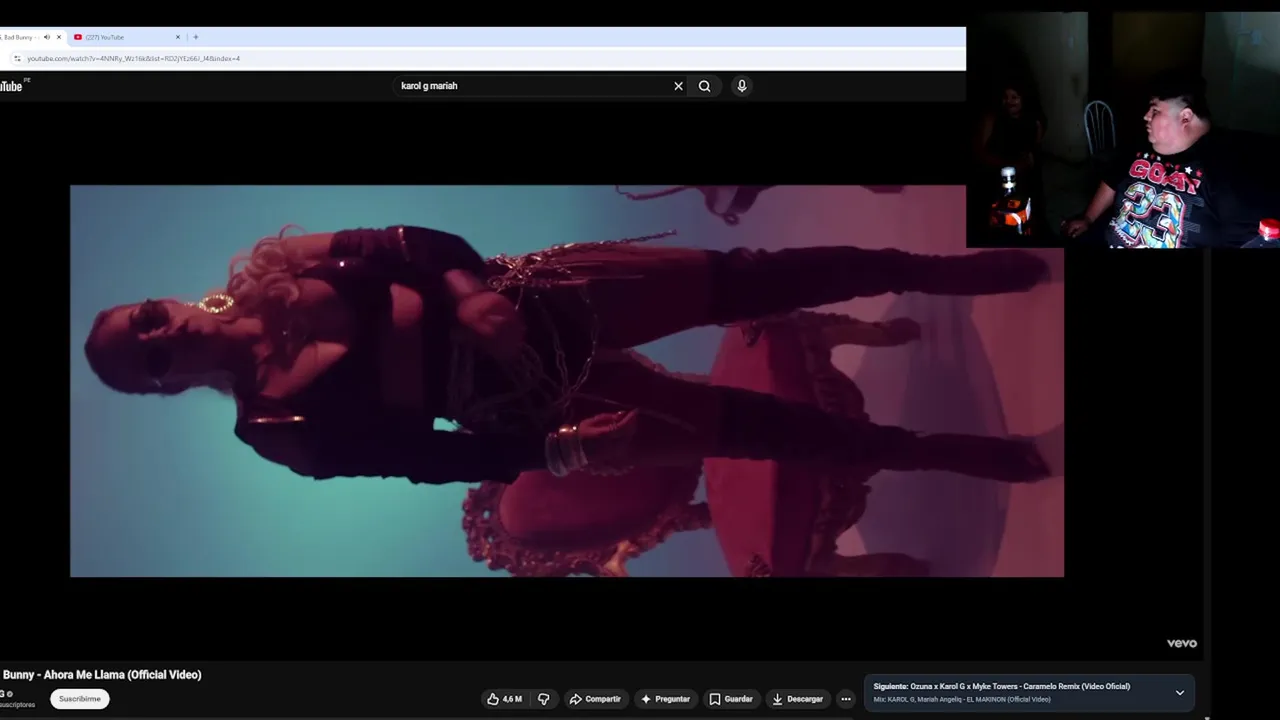The image size is (1280, 720).
Task: Expand the Siguiente playlist panel chevron
Action: (1180, 693)
